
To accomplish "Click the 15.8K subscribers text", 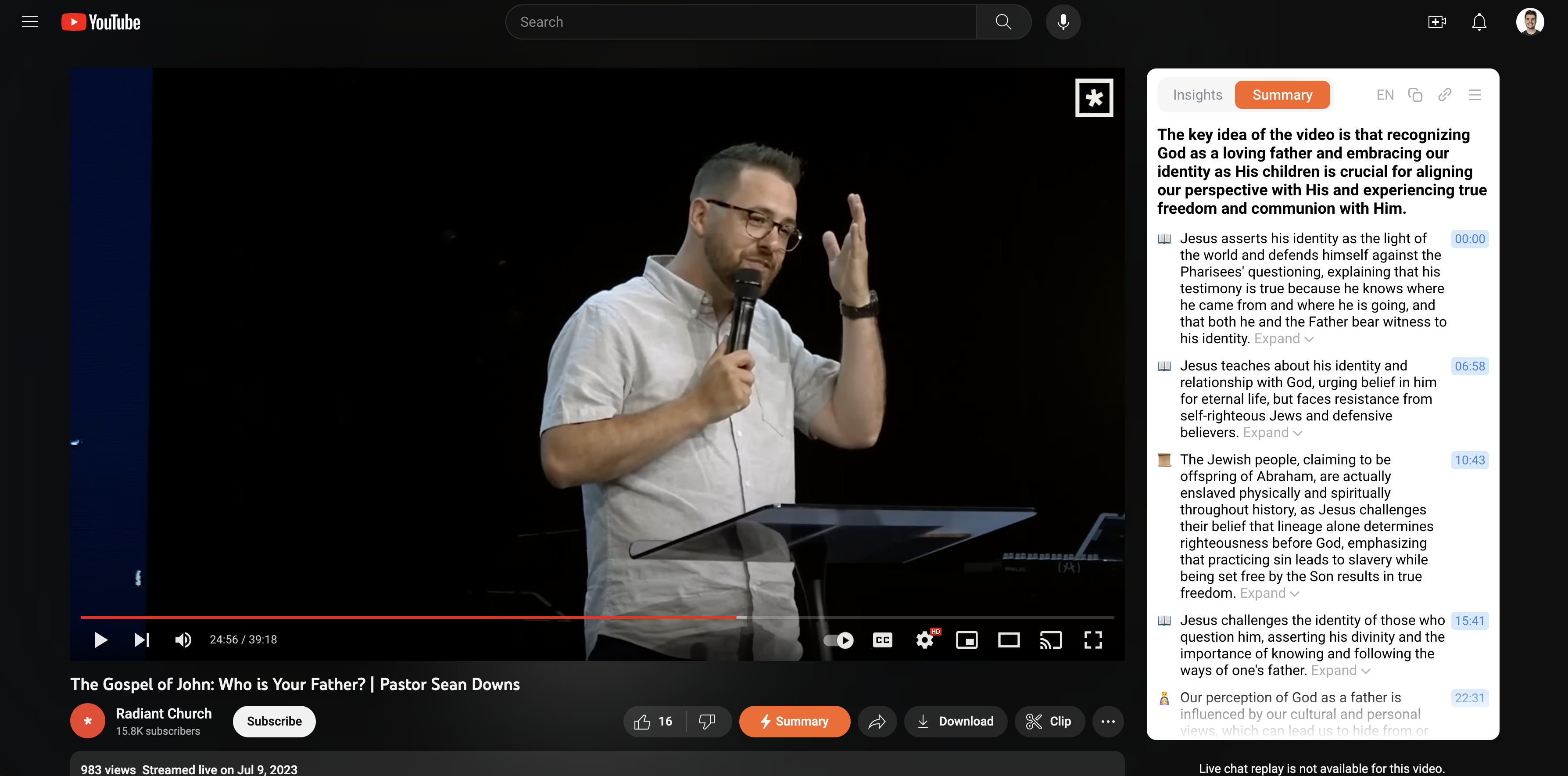I will coord(158,731).
